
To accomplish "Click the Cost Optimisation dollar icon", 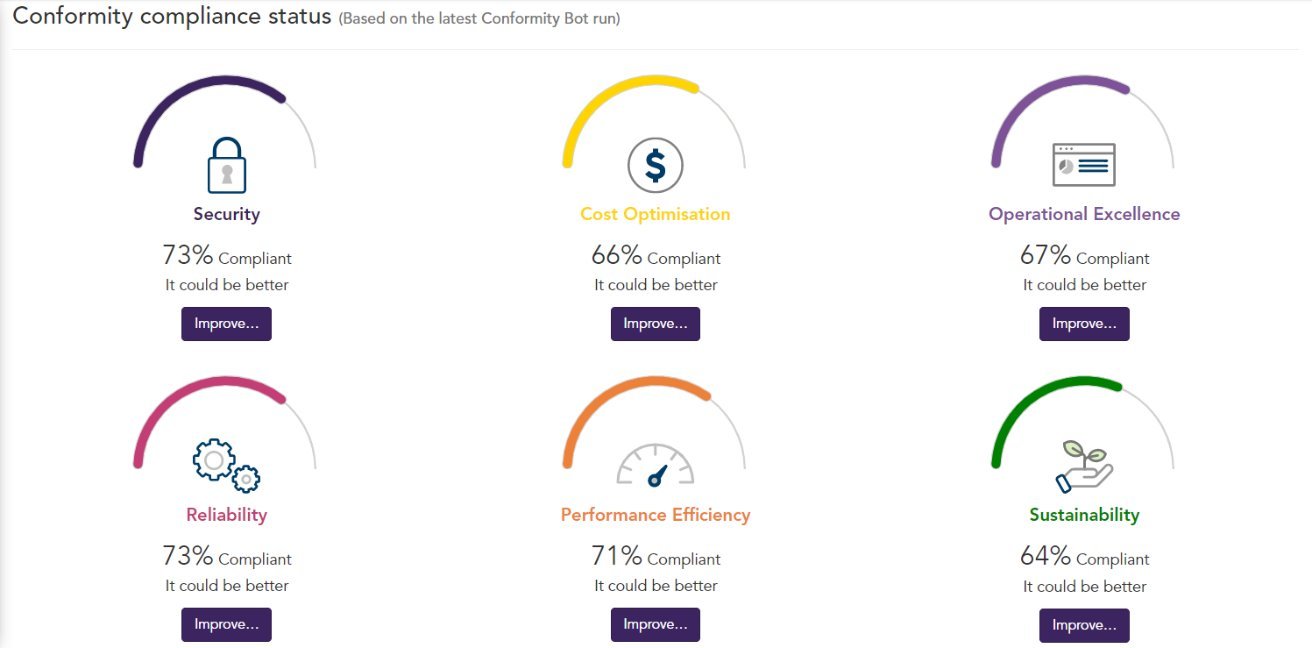I will click(655, 165).
